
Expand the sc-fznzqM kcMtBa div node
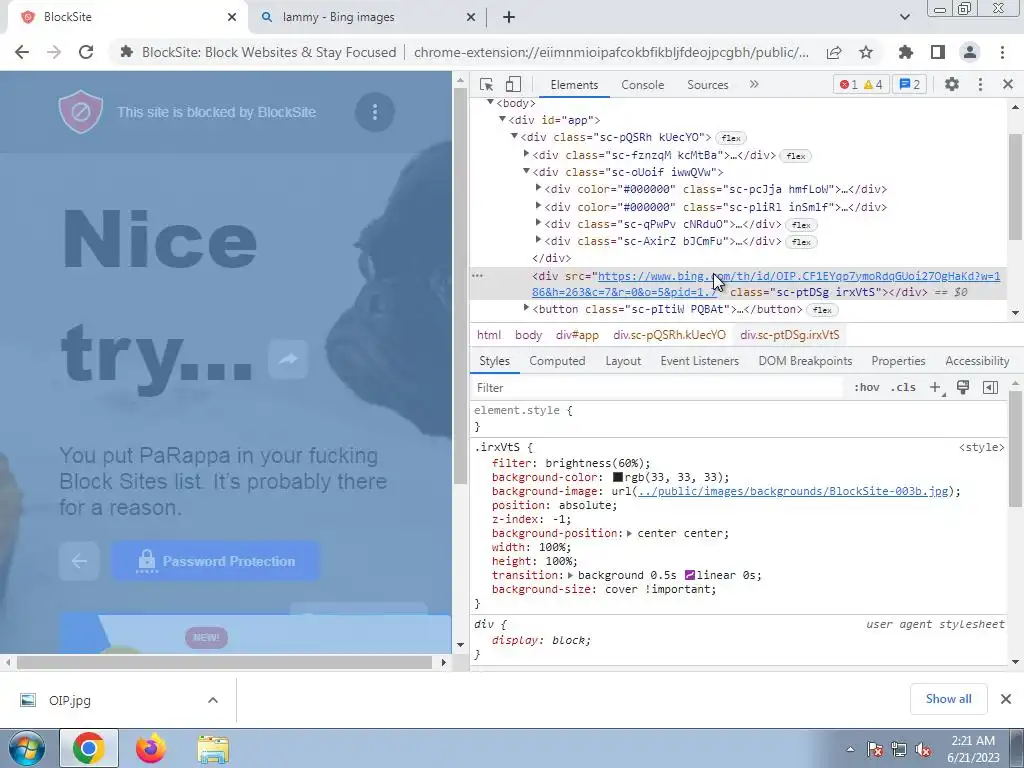526,154
